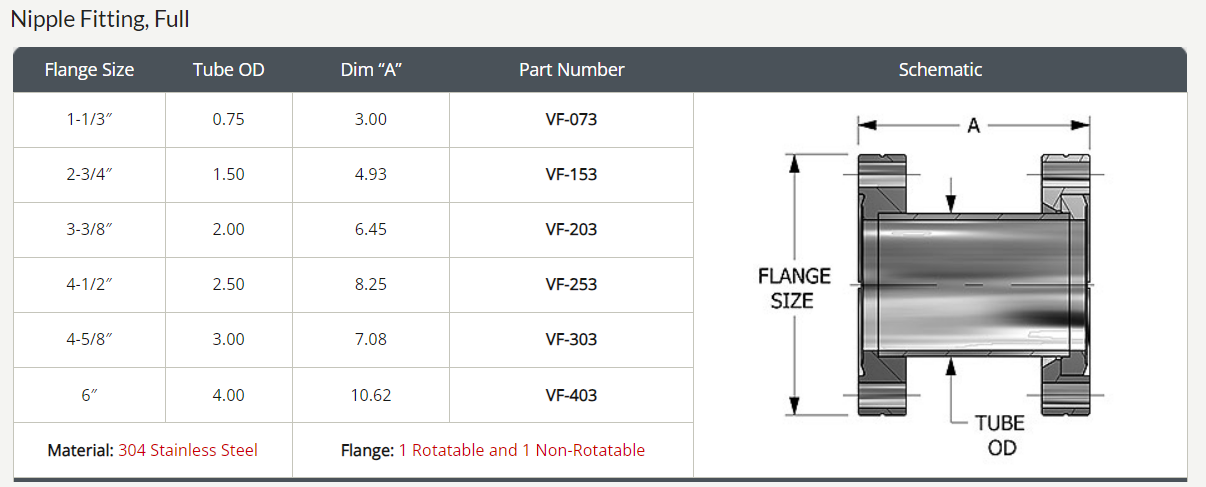Image resolution: width=1206 pixels, height=487 pixels.
Task: Click the 304 Stainless Steel material text
Action: 188,450
